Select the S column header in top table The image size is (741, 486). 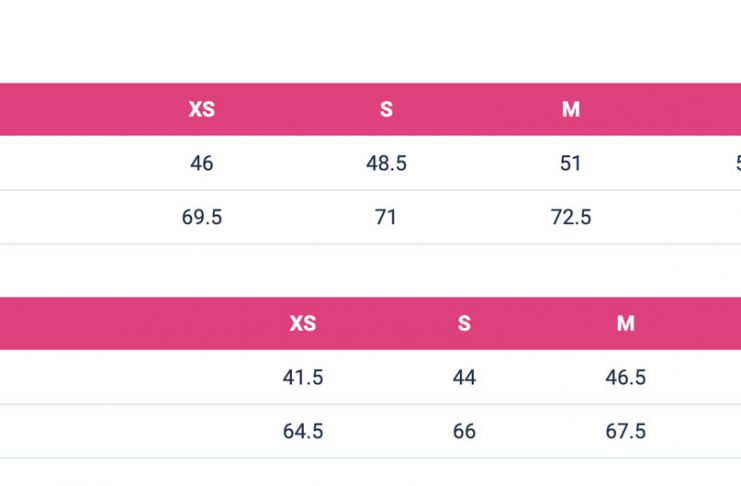[386, 109]
